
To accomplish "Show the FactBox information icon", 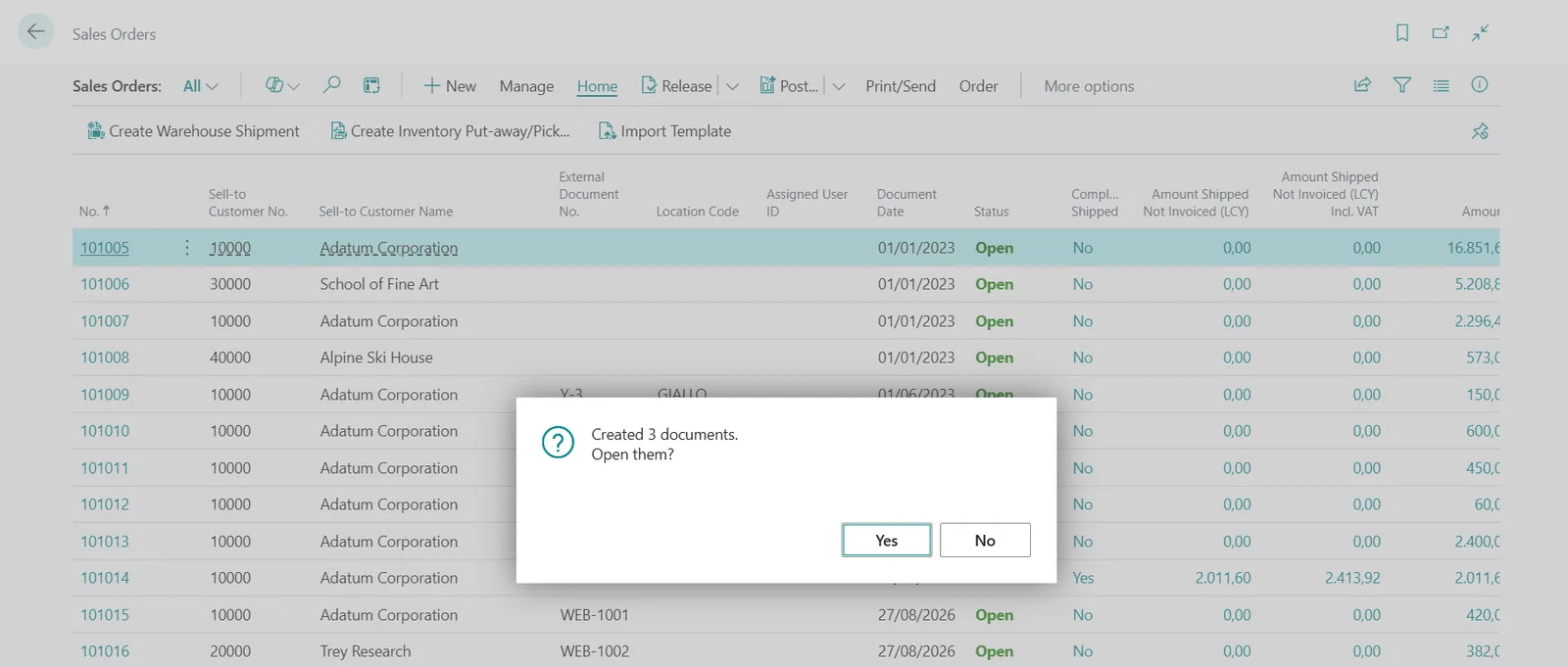I will click(1480, 85).
